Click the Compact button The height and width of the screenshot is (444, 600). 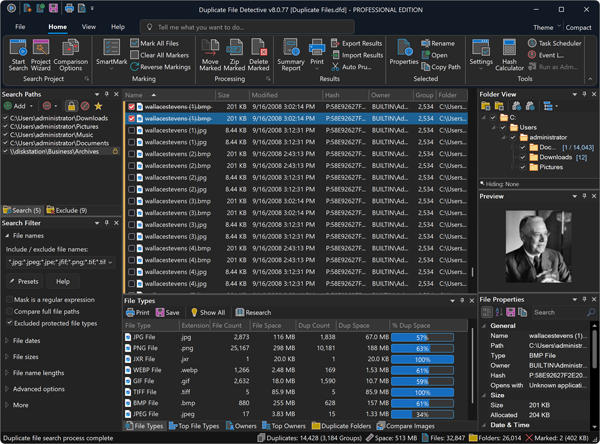click(x=578, y=27)
